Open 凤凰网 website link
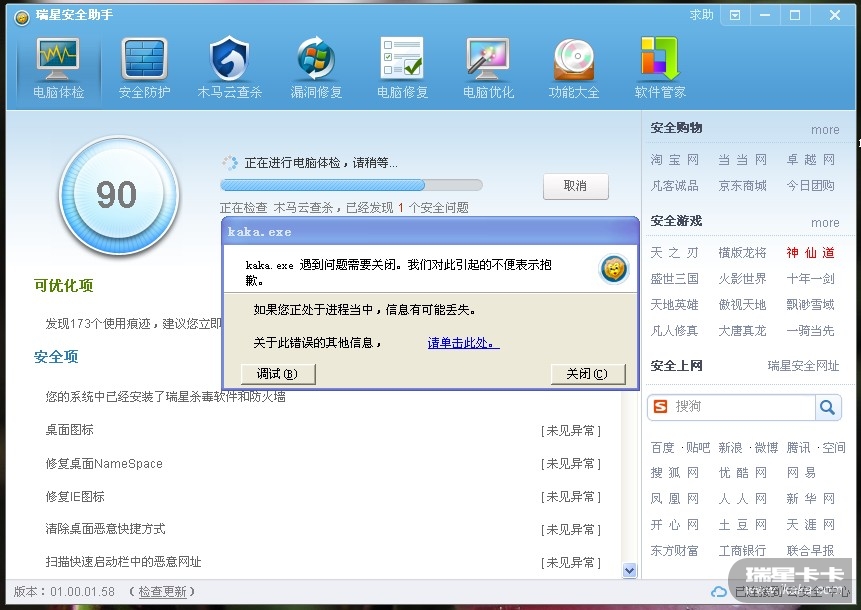Screen dimensions: 861x610 [x=674, y=499]
